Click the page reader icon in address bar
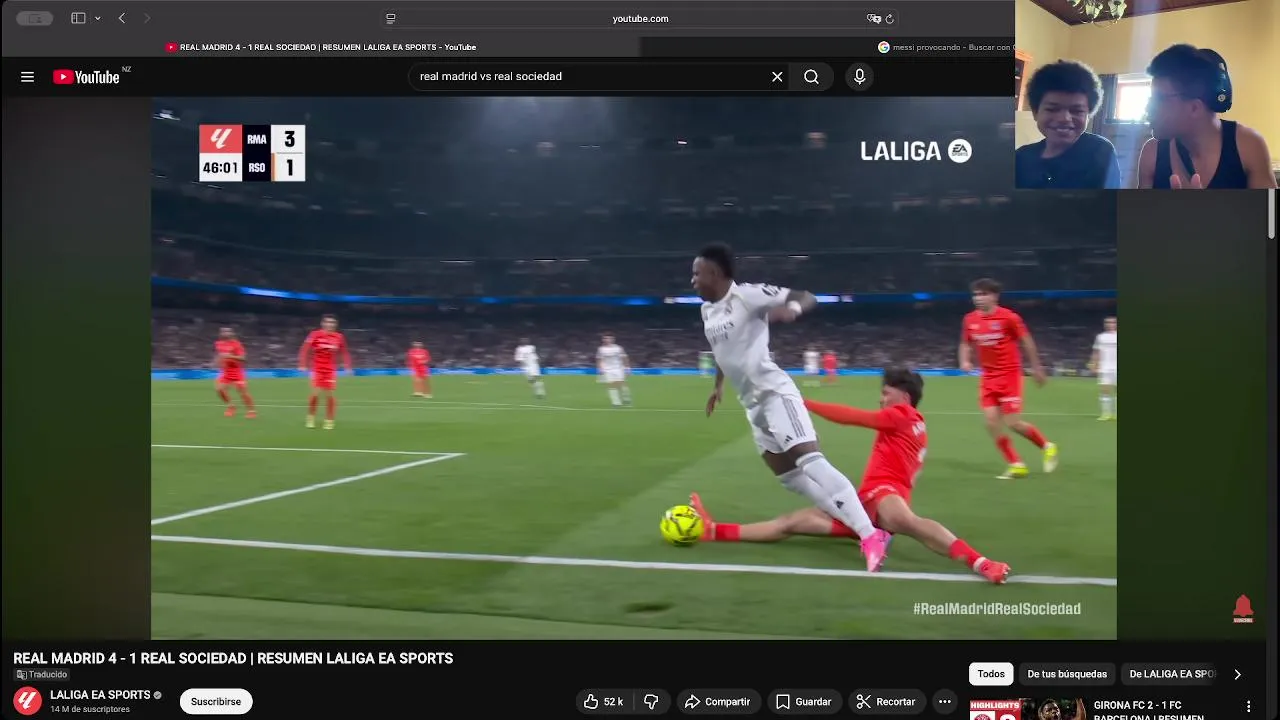 (x=391, y=18)
